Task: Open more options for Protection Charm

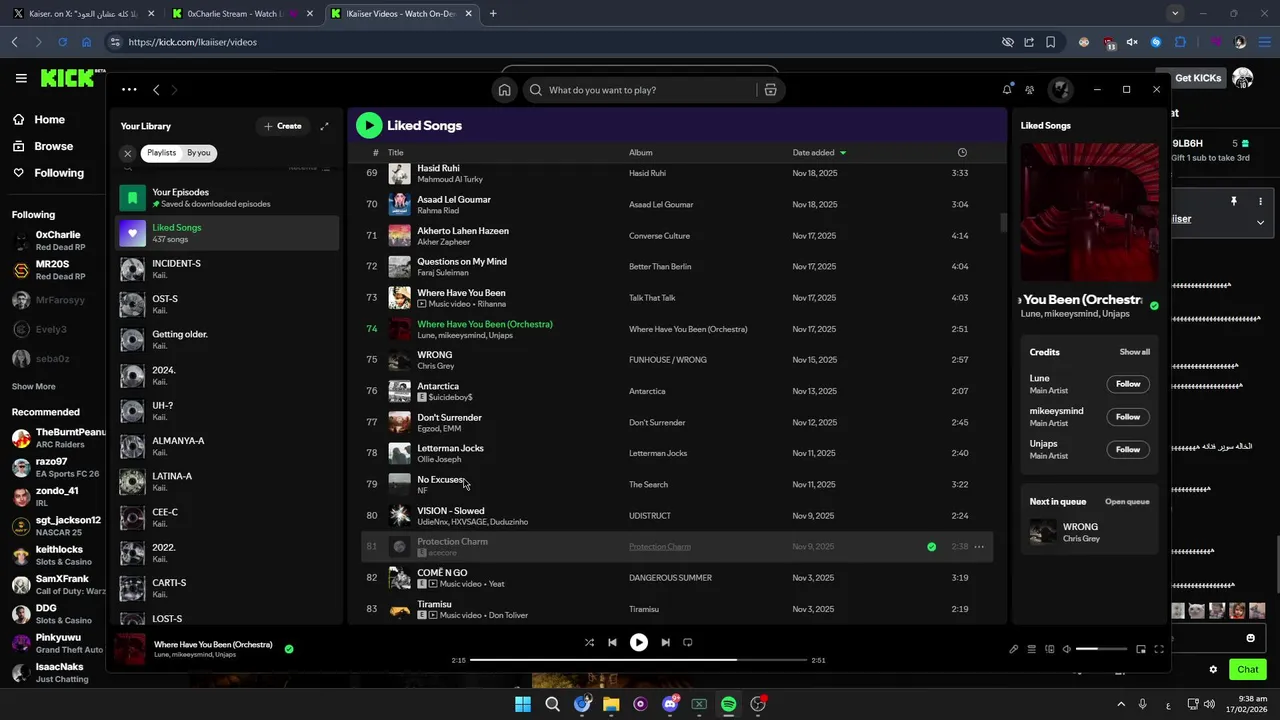Action: tap(979, 547)
